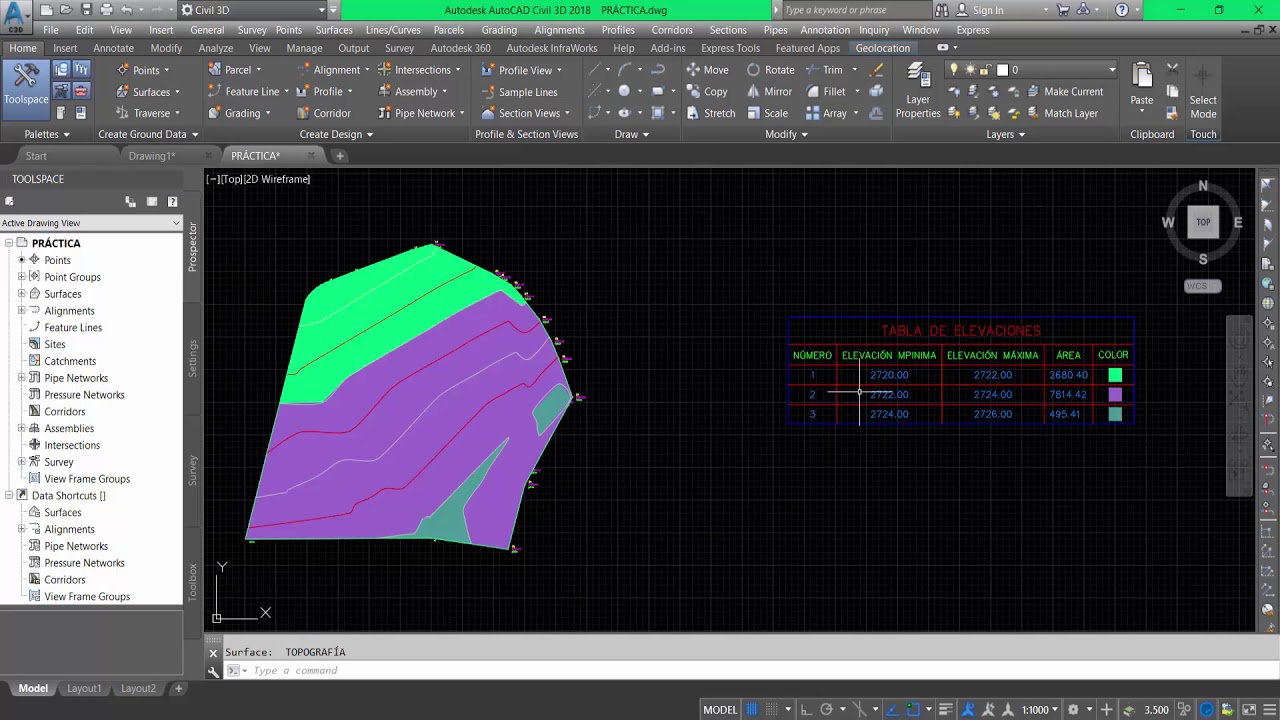The width and height of the screenshot is (1280, 720).
Task: Expand the Alignments node under PRÁCTICA
Action: point(22,311)
